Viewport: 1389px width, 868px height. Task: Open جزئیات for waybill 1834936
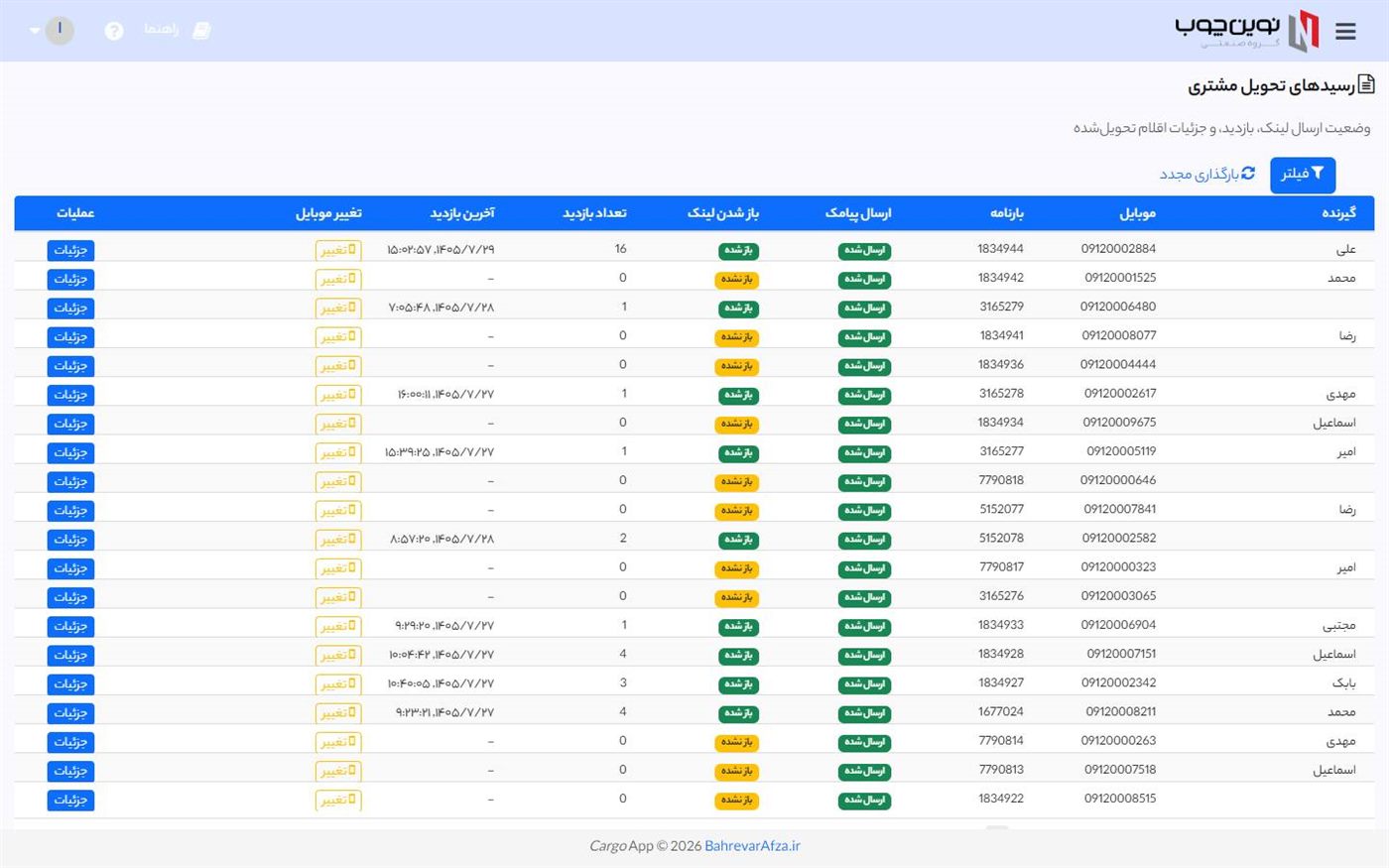click(x=70, y=366)
